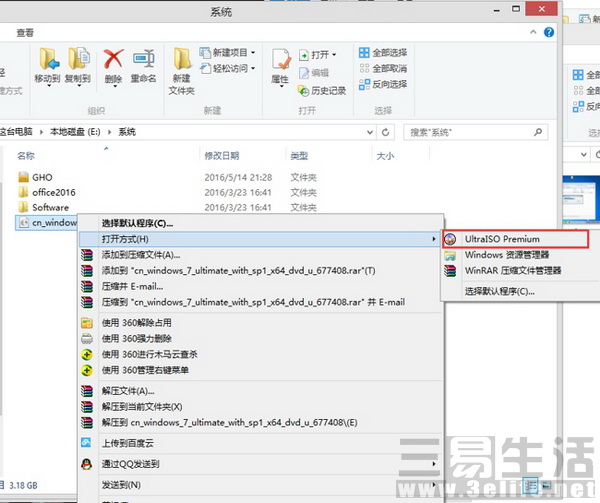This screenshot has width=600, height=503.
Task: Click the Properties (属性) icon
Action: (x=280, y=67)
